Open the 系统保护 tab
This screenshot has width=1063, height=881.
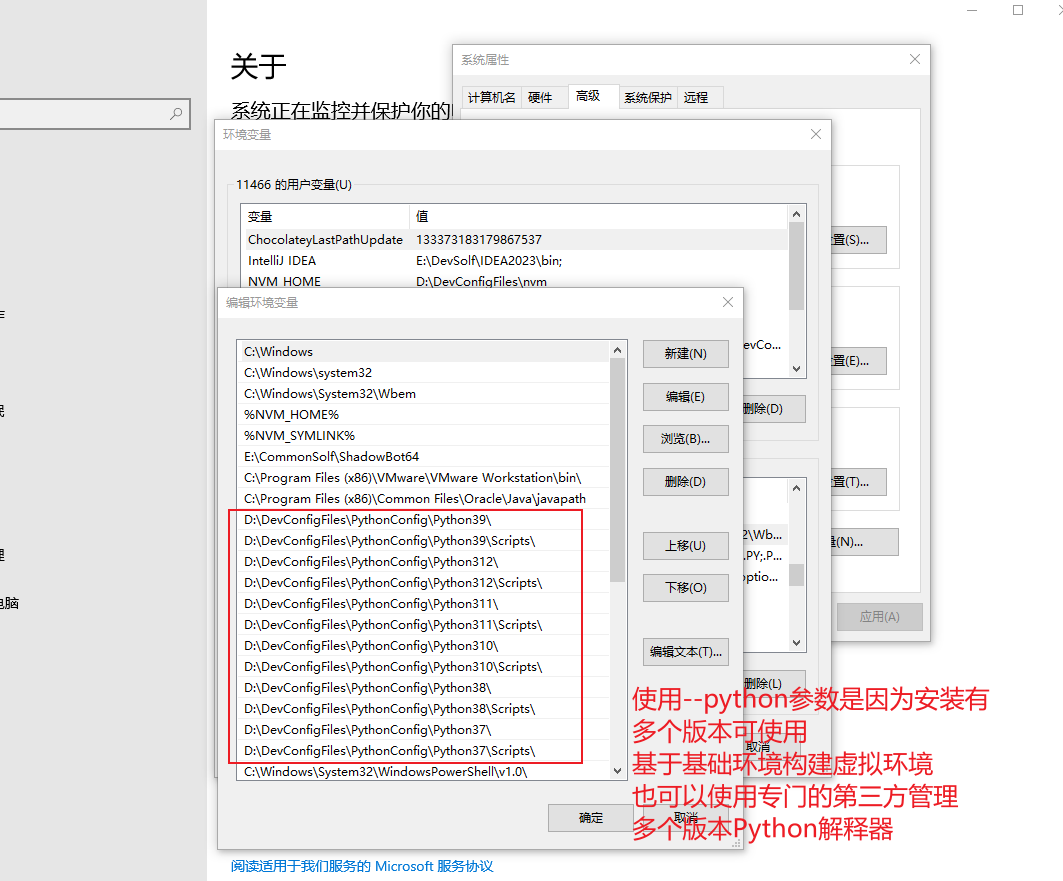pyautogui.click(x=647, y=98)
